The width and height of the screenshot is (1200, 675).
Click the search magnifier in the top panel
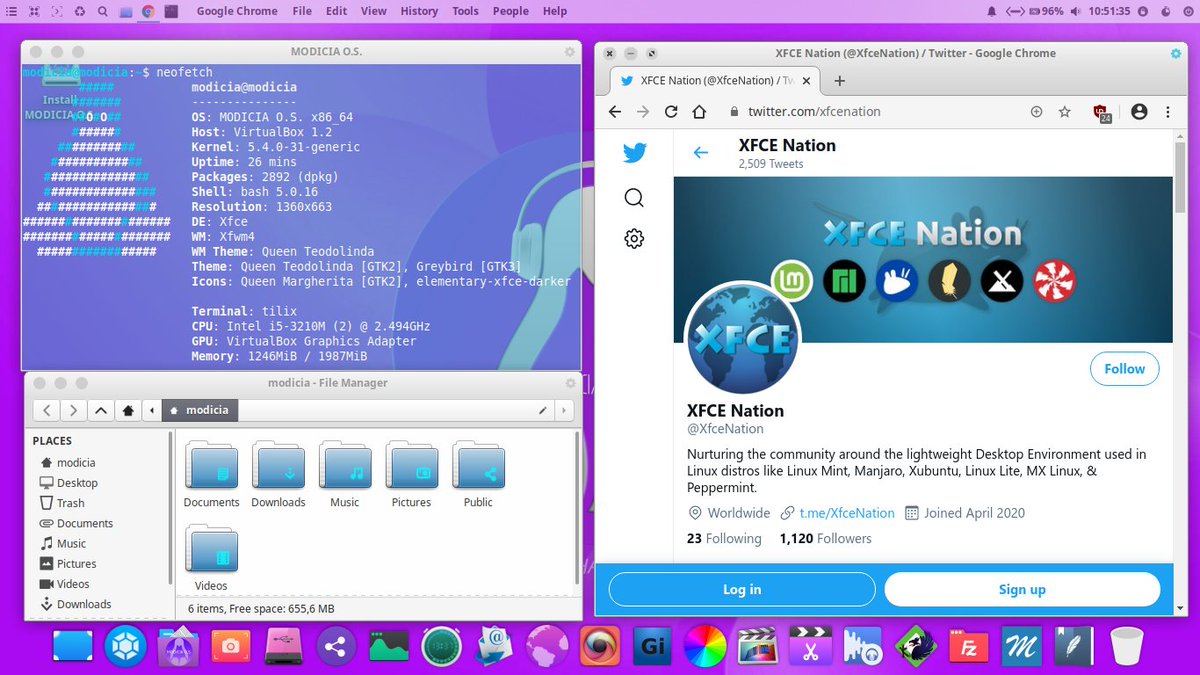pos(104,12)
